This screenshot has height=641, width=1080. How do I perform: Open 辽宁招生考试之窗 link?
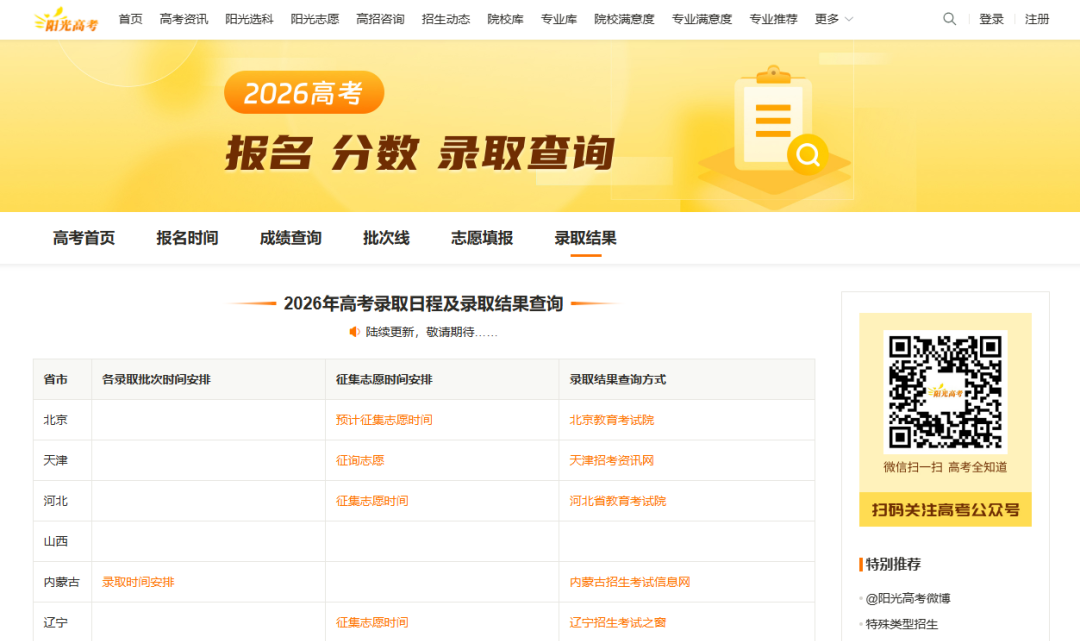coord(618,622)
